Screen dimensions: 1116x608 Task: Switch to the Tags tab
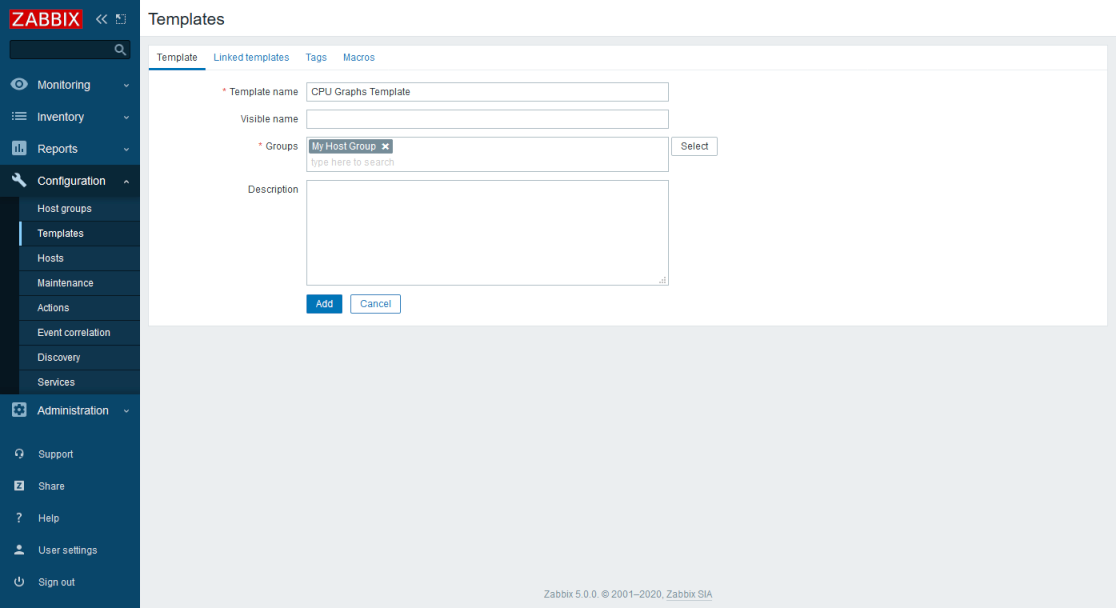click(x=316, y=58)
